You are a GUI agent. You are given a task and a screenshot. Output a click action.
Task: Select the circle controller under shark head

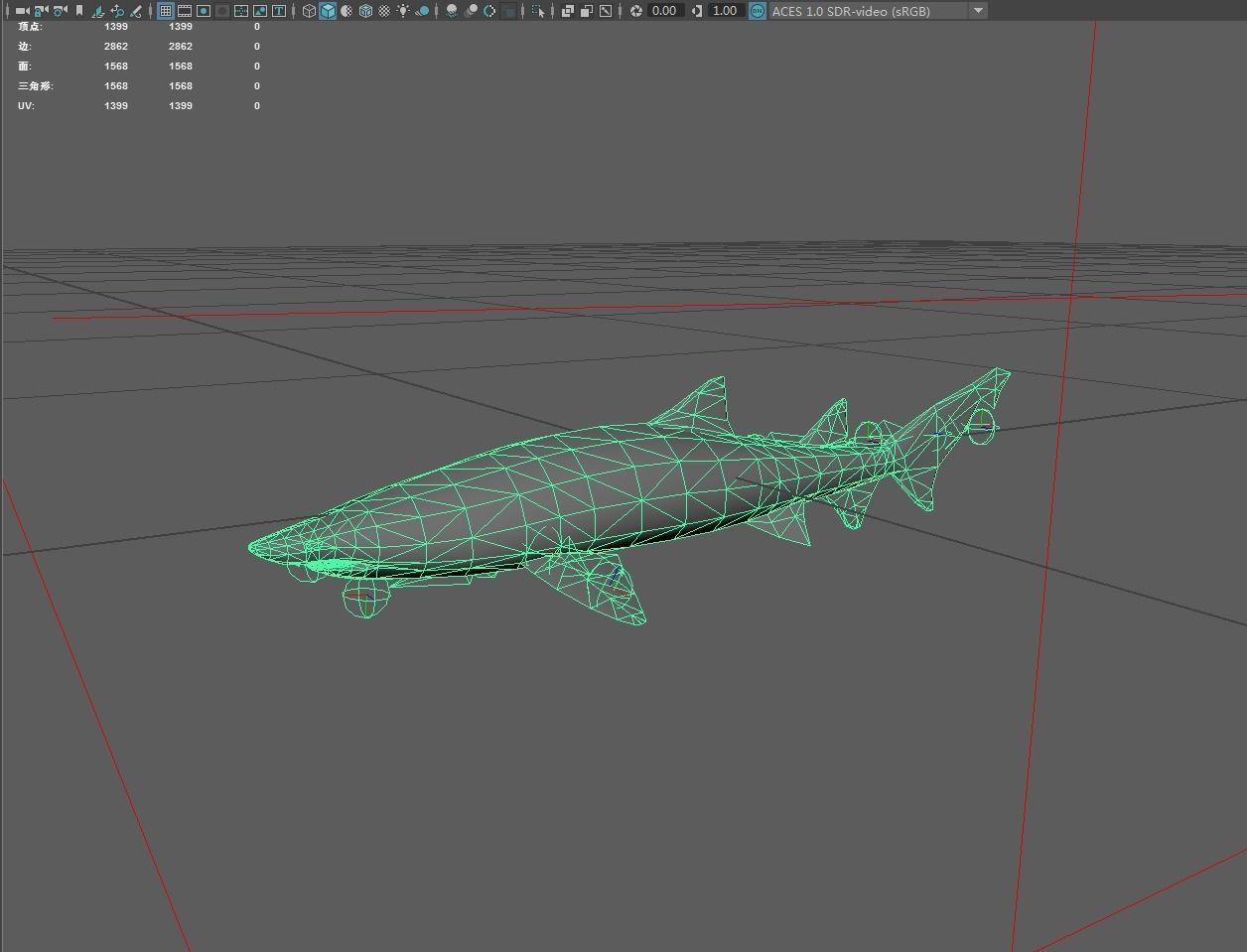[x=366, y=597]
